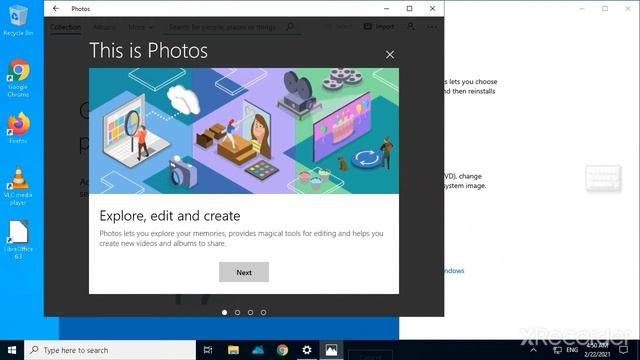Click the Import button in Photos

pos(379,27)
